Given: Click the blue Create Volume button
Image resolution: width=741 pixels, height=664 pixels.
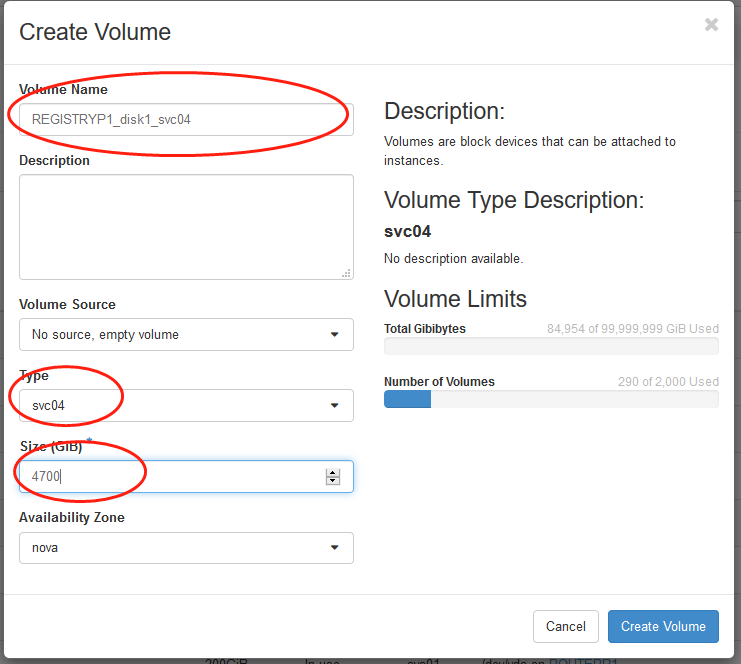Looking at the screenshot, I should [x=663, y=626].
